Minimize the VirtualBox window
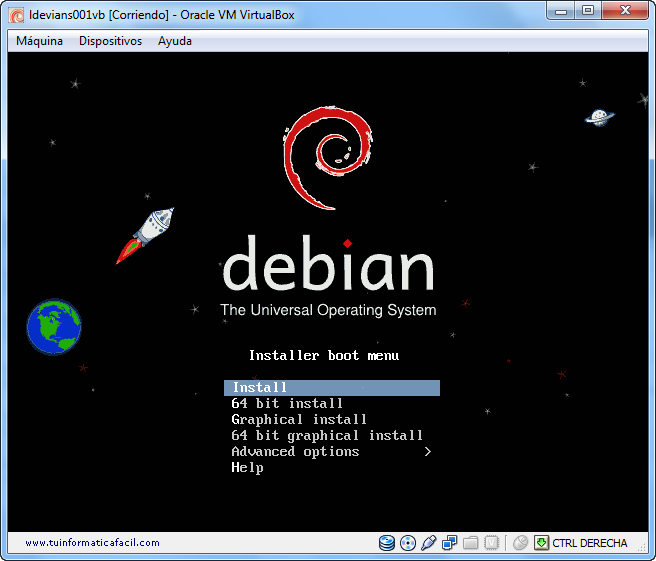The width and height of the screenshot is (656, 561). click(x=561, y=11)
